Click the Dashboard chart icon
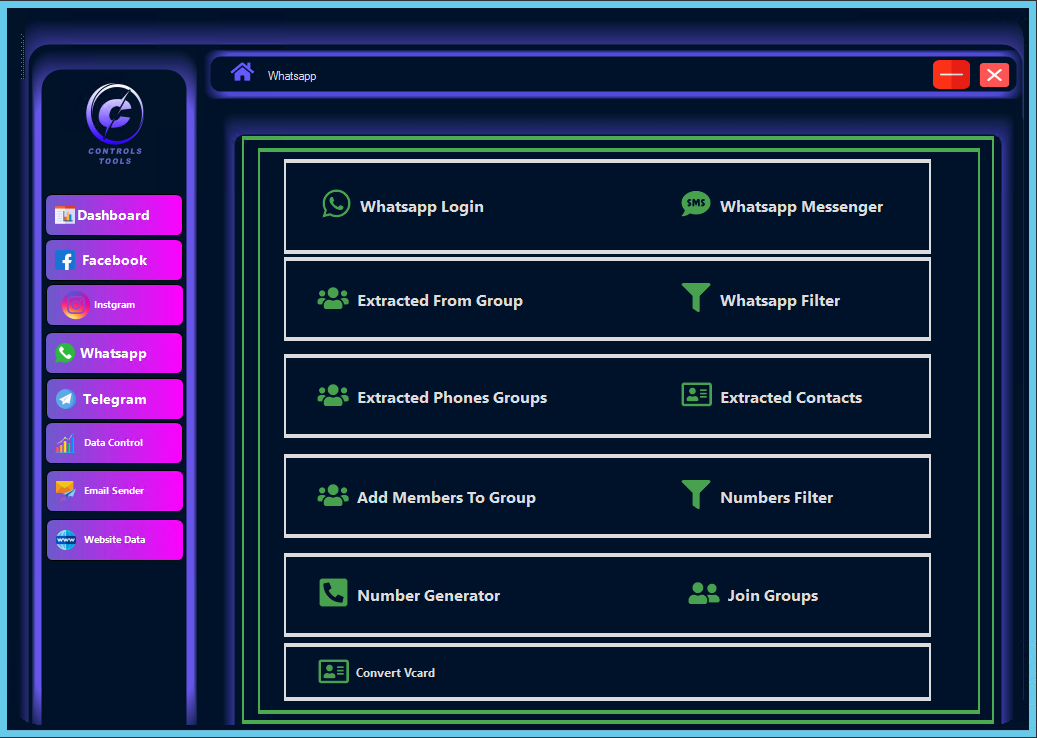The height and width of the screenshot is (738, 1037). (64, 215)
